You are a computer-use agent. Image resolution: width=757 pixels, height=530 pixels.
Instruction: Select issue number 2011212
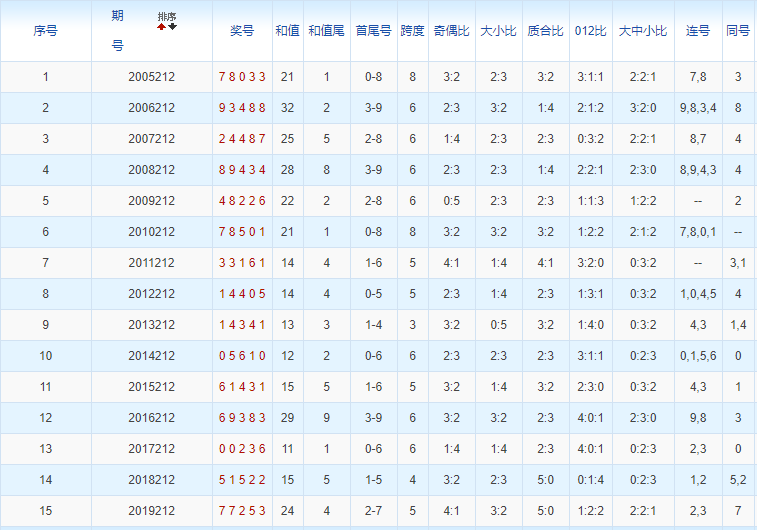pos(151,263)
